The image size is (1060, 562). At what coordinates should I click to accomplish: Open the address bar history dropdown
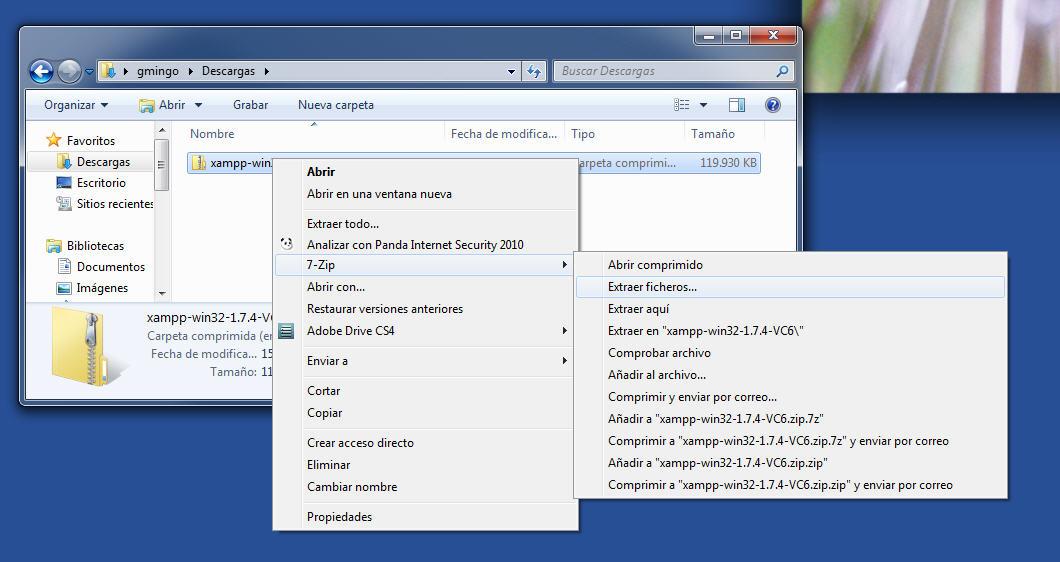click(x=512, y=71)
